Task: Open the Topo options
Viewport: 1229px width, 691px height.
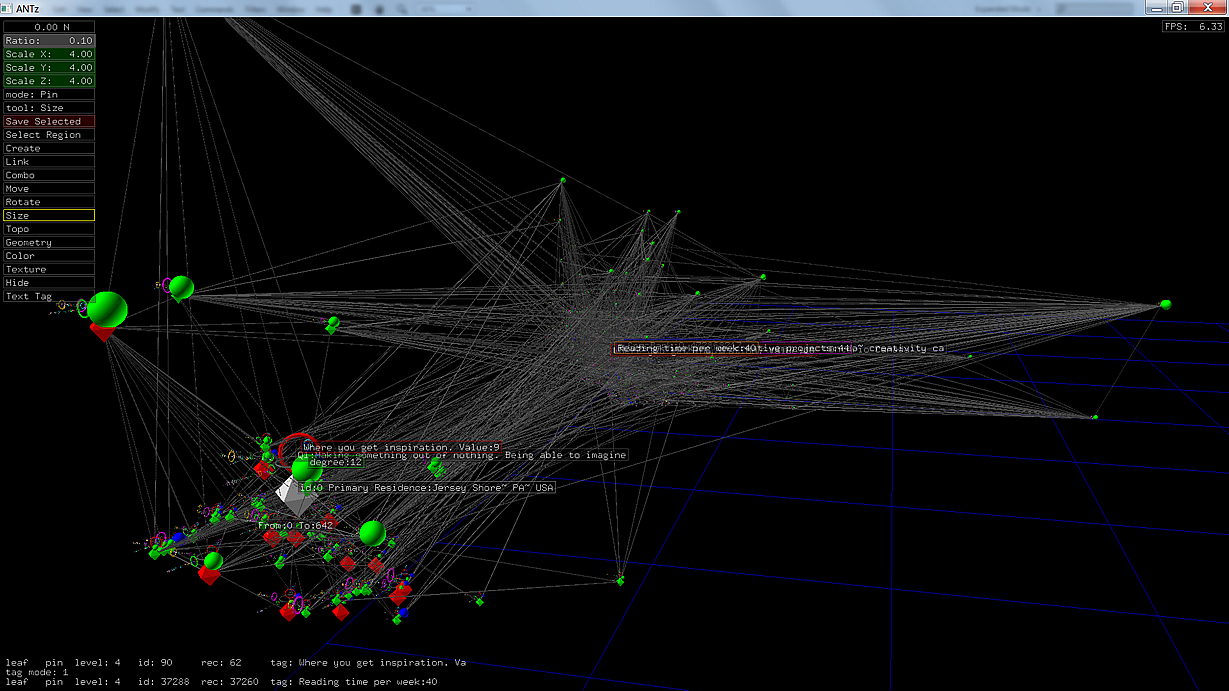Action: point(49,229)
